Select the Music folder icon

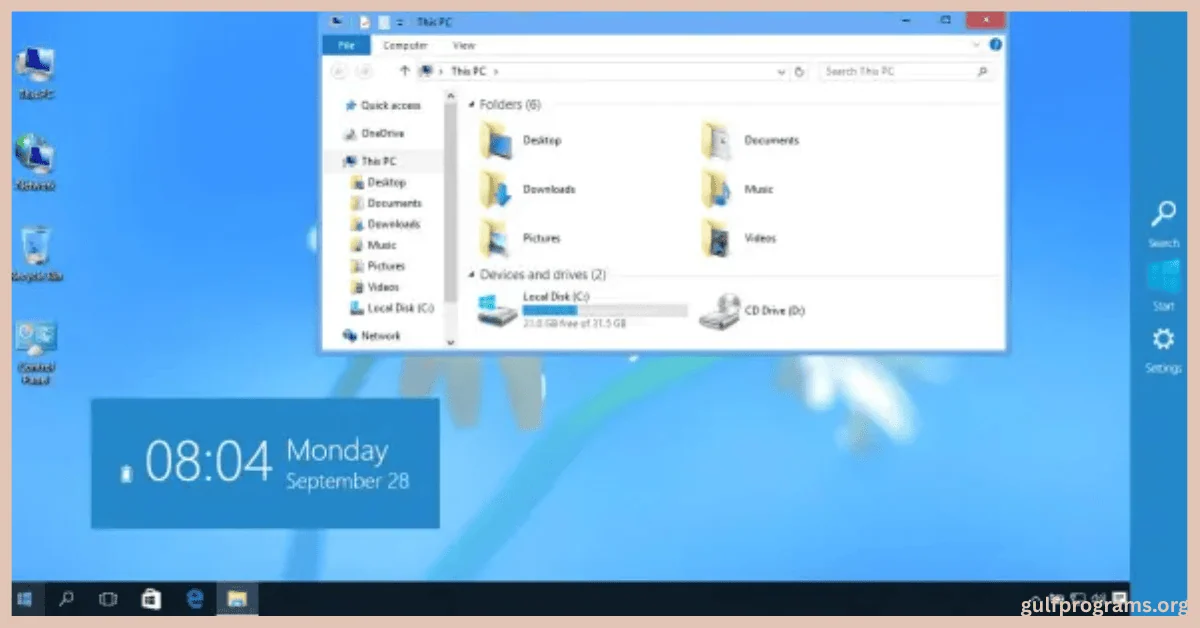[x=717, y=189]
